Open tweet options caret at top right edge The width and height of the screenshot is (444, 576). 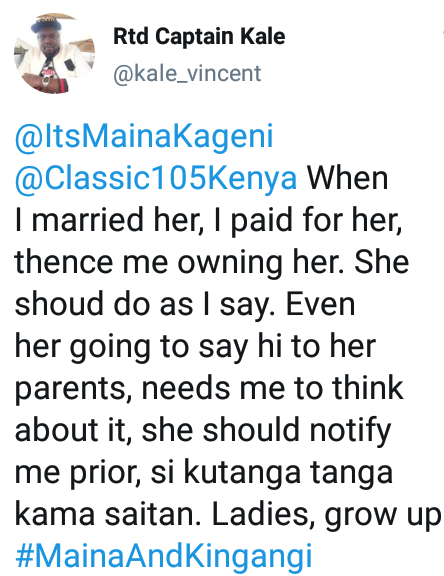tap(442, 33)
